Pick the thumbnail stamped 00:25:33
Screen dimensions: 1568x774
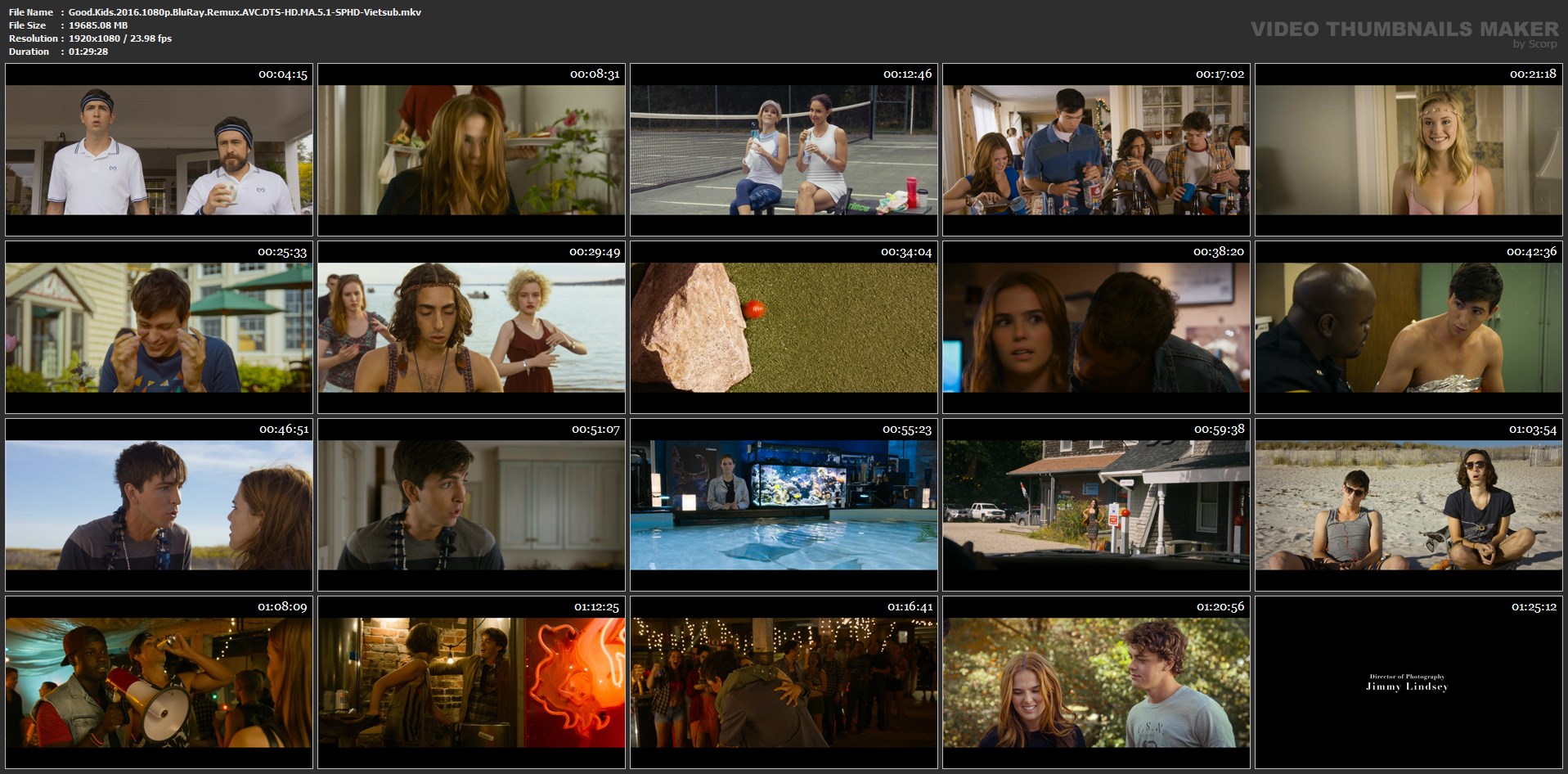tap(159, 327)
